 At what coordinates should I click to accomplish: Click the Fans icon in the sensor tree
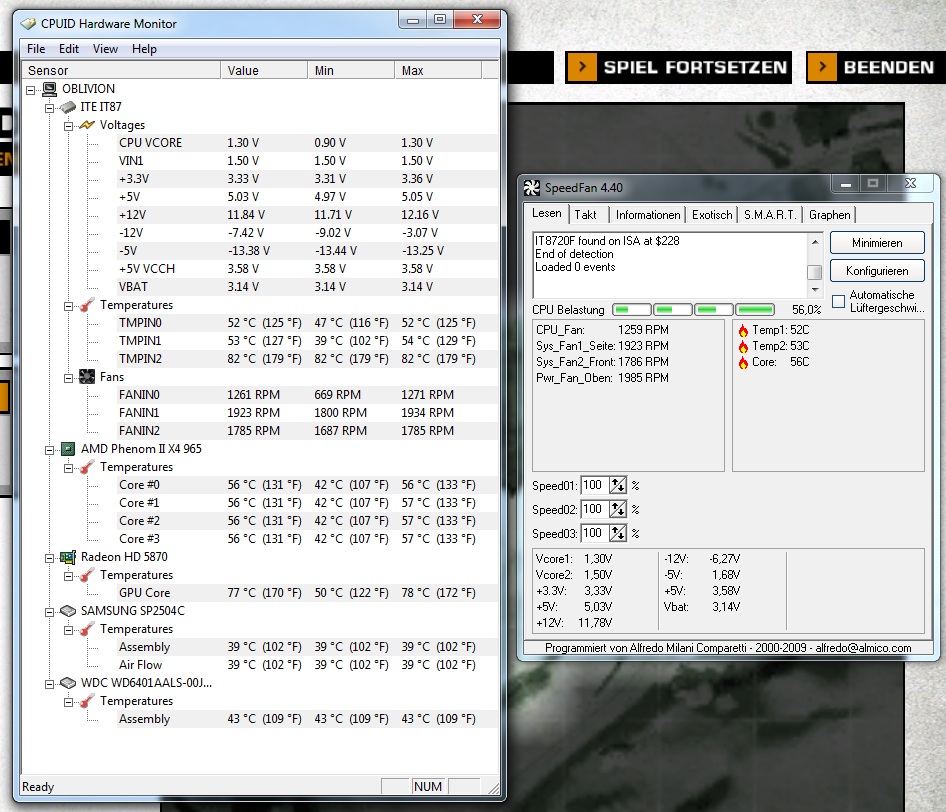(87, 377)
